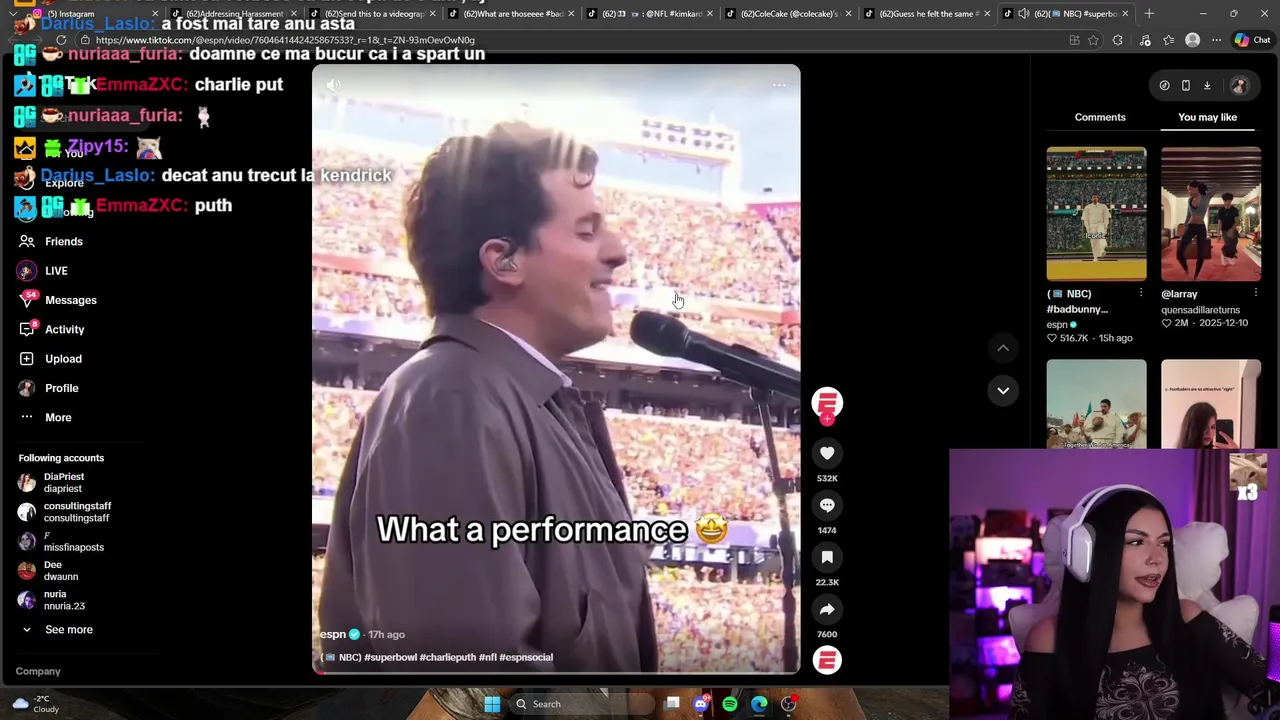Follow ESPN via the red plus badge

pyautogui.click(x=827, y=419)
